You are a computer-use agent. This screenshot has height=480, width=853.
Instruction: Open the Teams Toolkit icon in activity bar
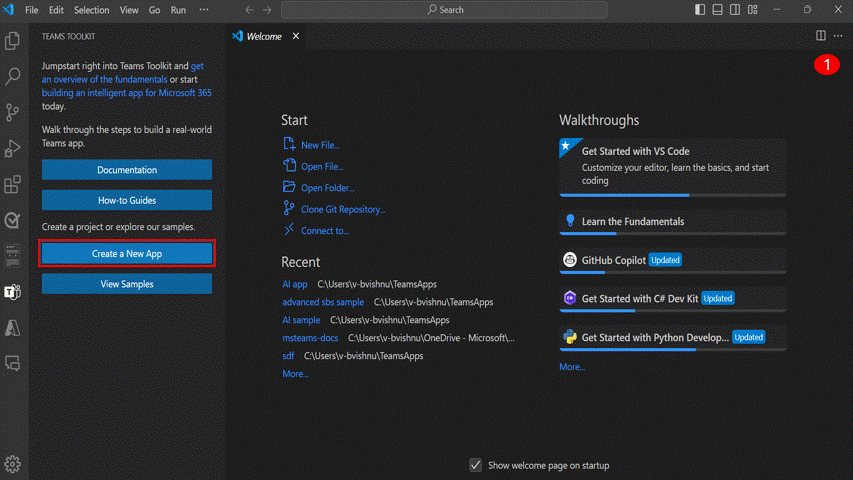tap(13, 292)
